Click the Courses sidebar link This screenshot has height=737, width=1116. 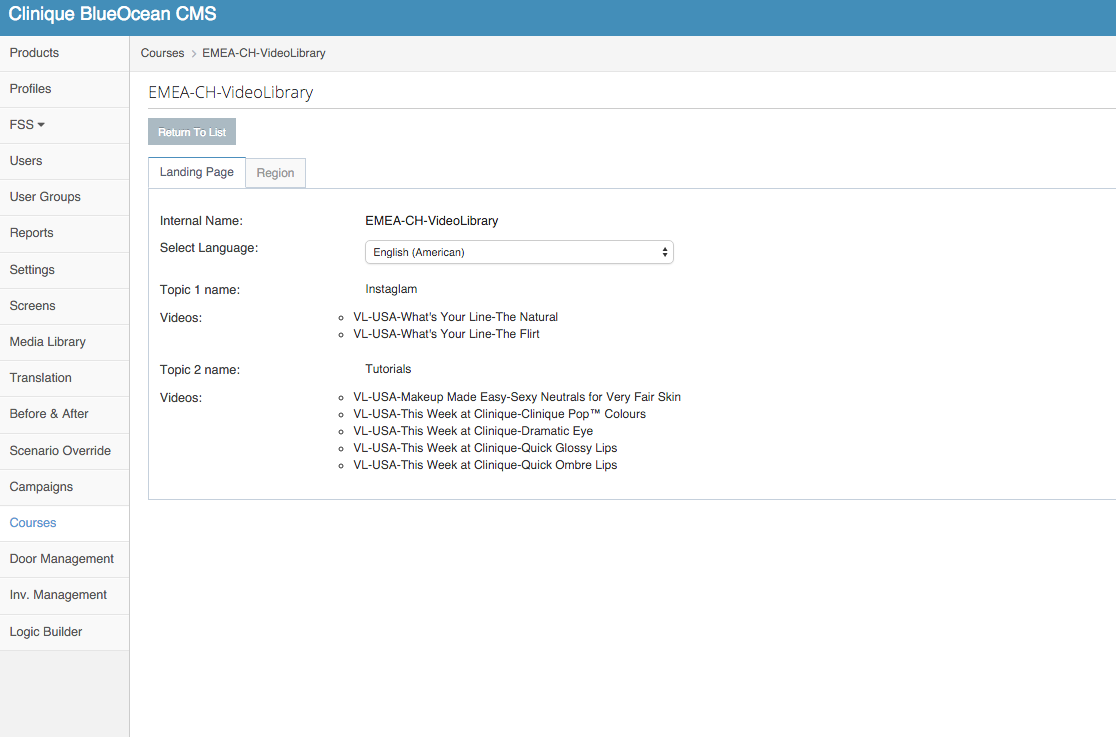pos(64,523)
